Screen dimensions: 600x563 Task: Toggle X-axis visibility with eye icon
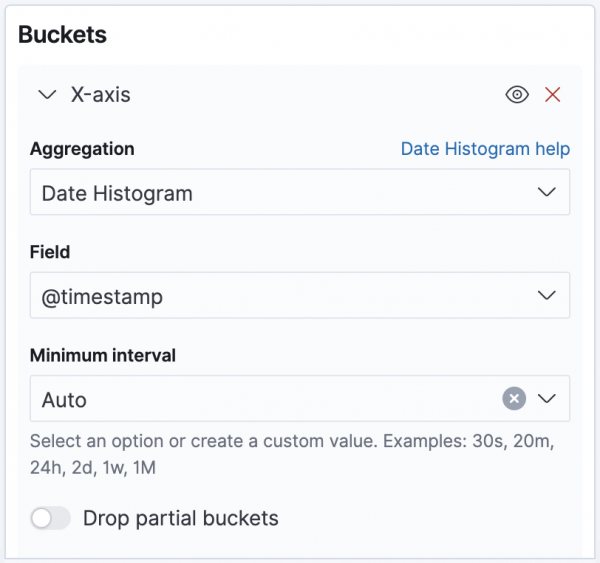point(516,95)
